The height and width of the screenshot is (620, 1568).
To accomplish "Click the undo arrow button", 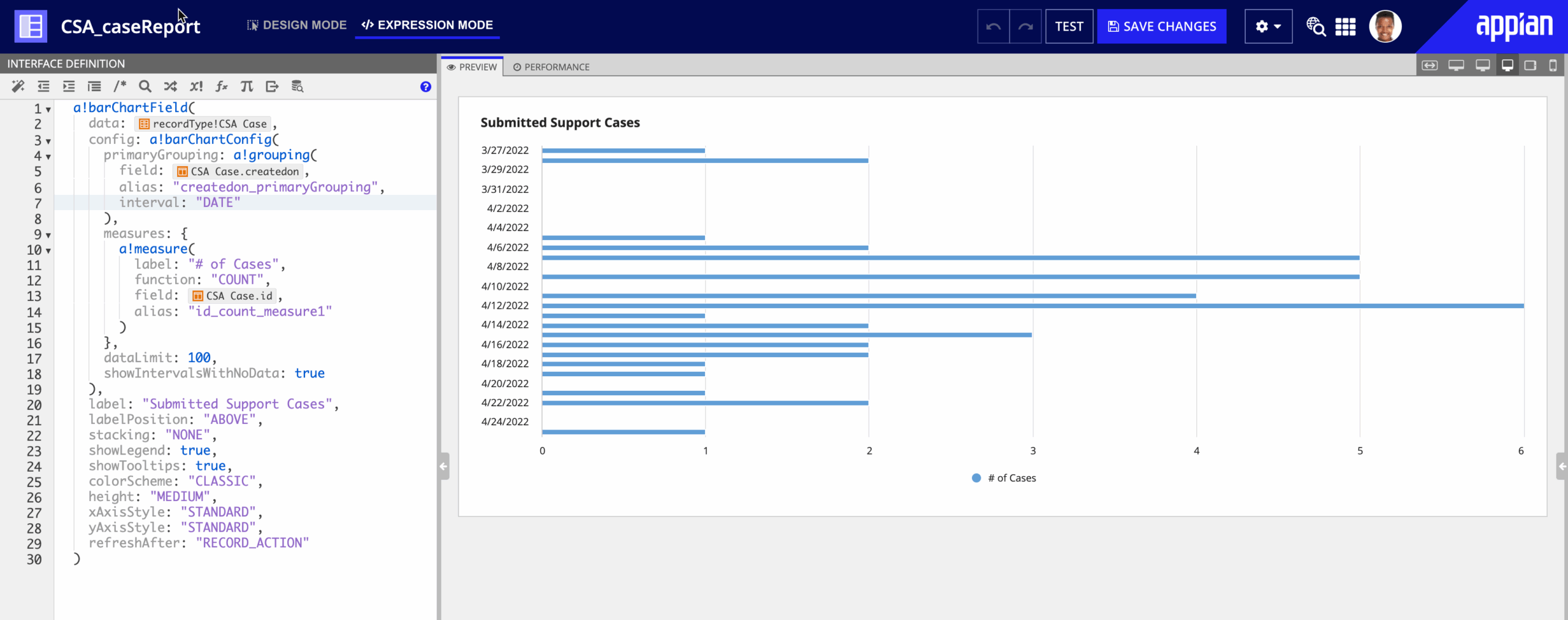I will pos(993,26).
